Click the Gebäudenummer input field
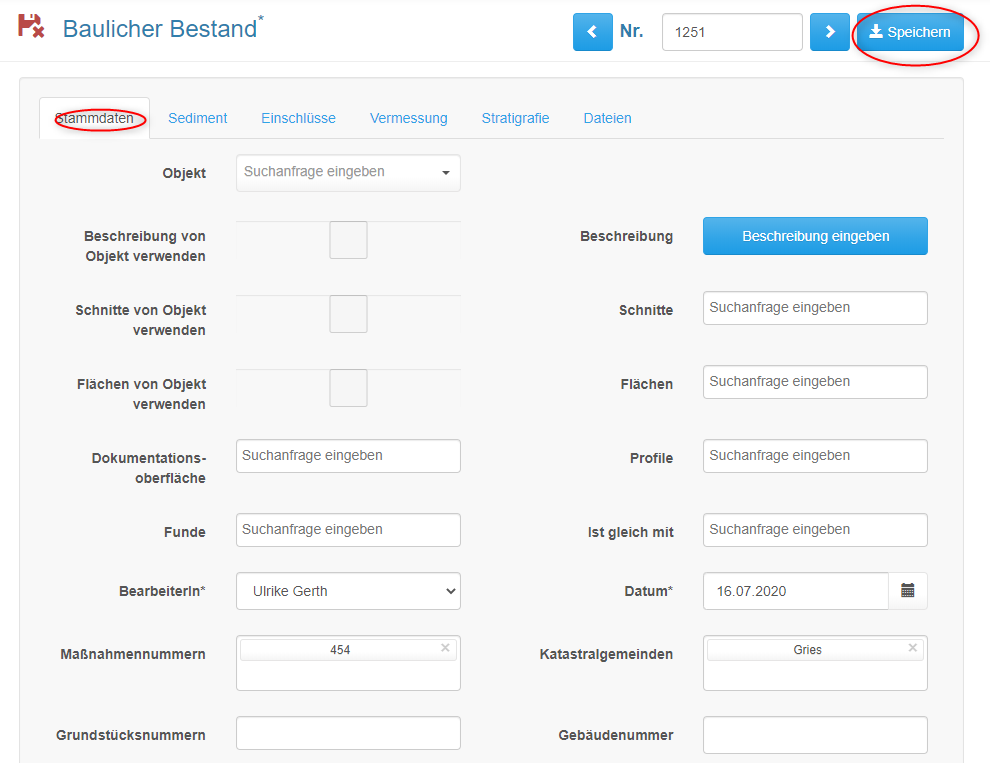 pyautogui.click(x=815, y=735)
